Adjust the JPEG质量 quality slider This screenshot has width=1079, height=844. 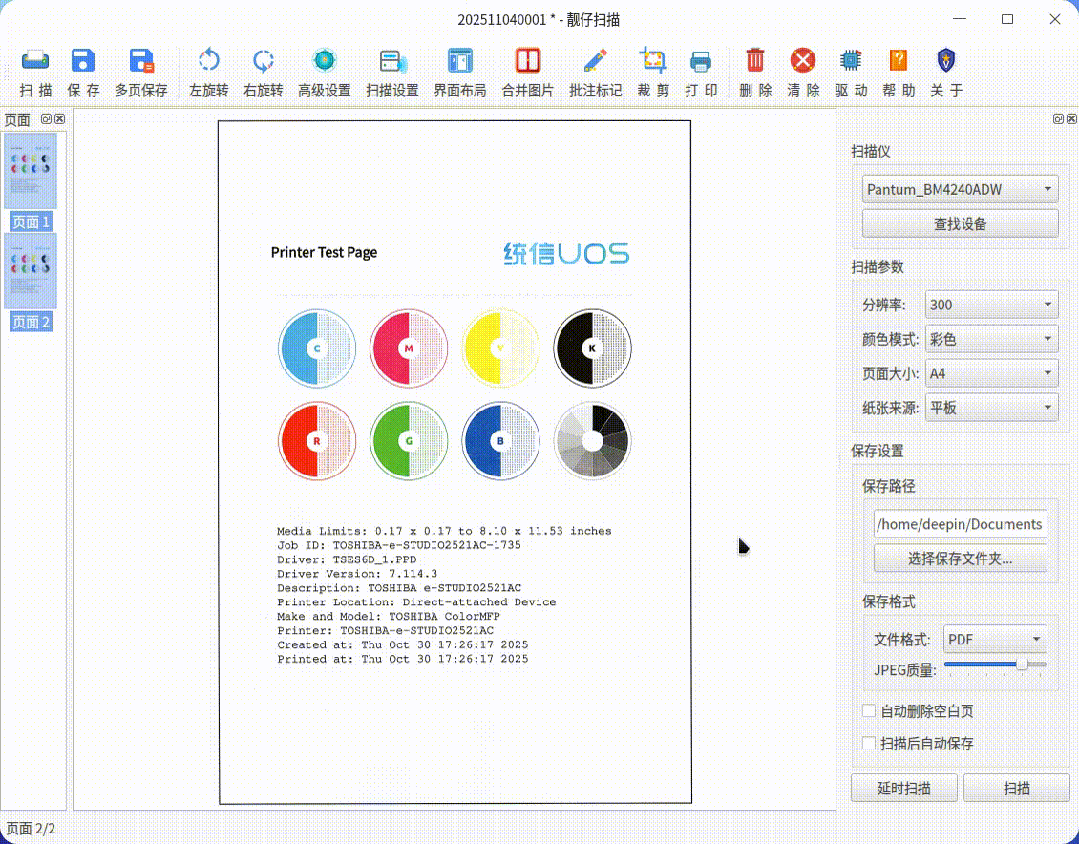tap(995, 664)
